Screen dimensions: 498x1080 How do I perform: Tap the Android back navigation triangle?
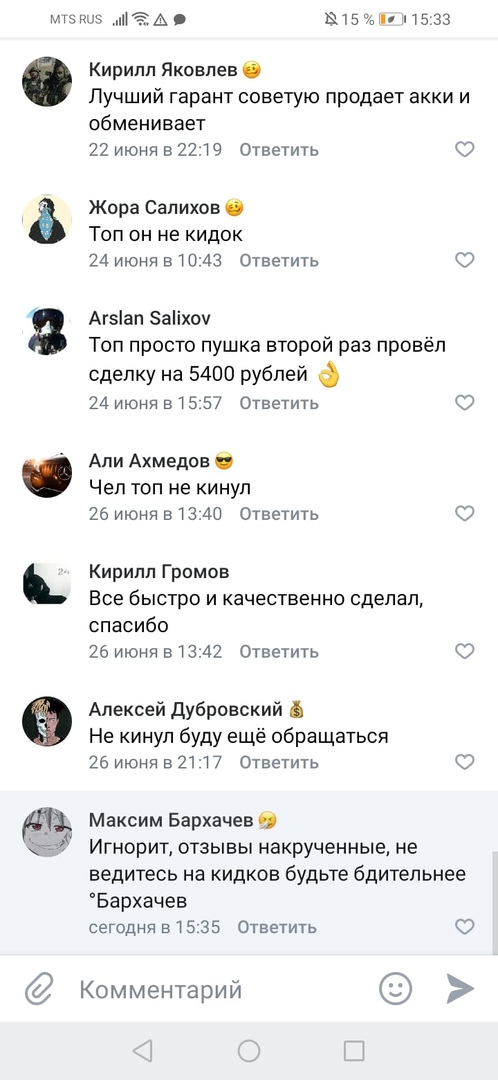(143, 1050)
